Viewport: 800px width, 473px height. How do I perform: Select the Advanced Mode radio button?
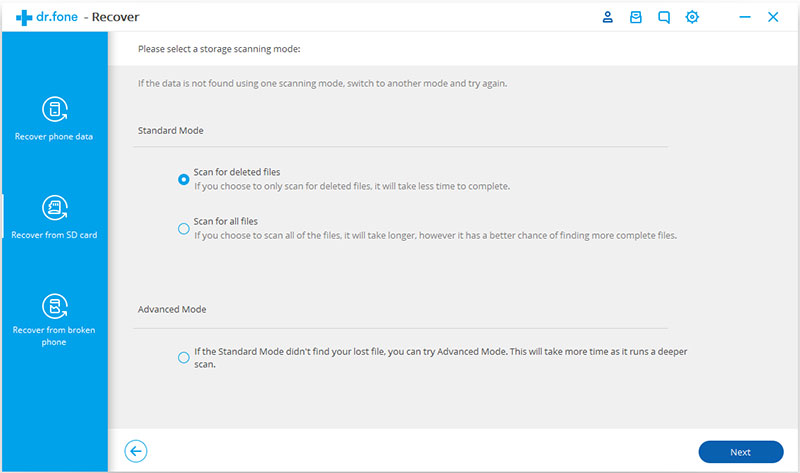(x=184, y=358)
